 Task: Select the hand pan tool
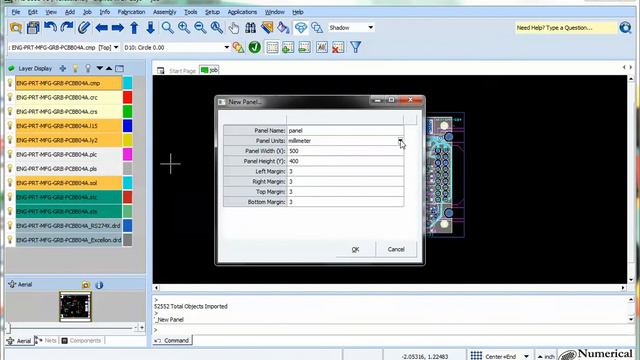(x=234, y=28)
